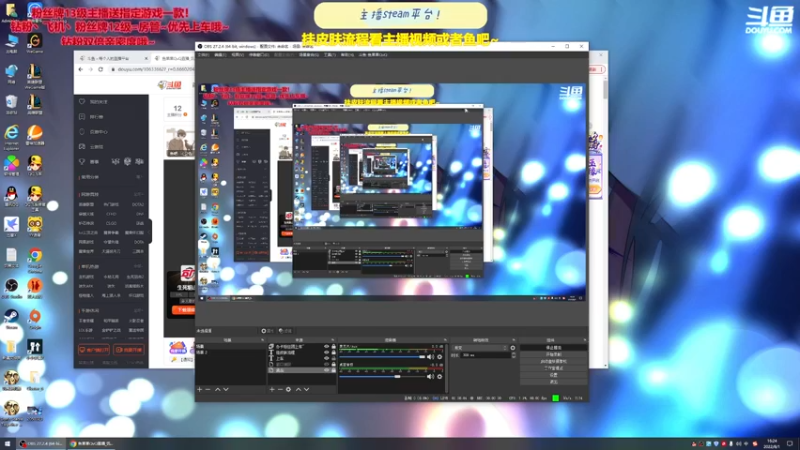Open scene transition type dropdown
800x450 pixels.
[x=481, y=348]
